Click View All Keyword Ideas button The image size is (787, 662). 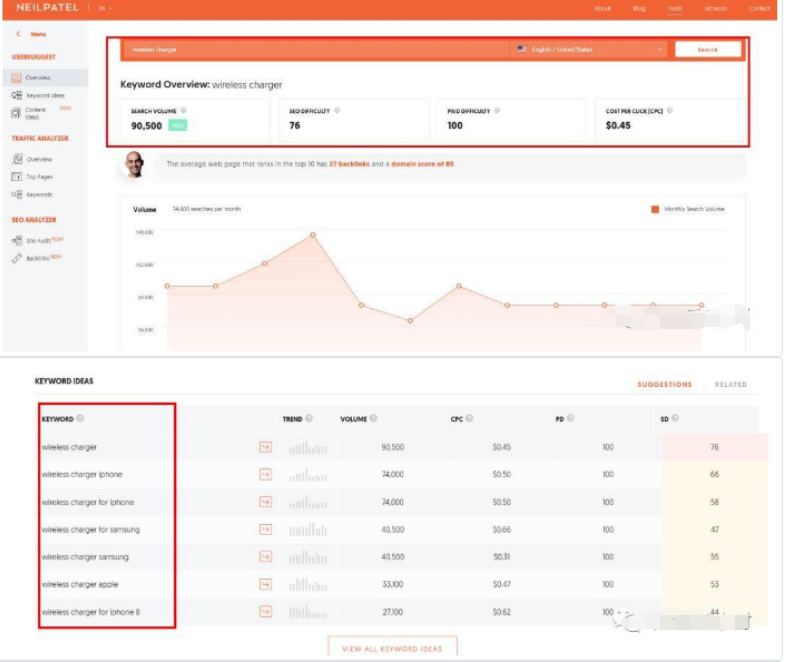pyautogui.click(x=392, y=648)
